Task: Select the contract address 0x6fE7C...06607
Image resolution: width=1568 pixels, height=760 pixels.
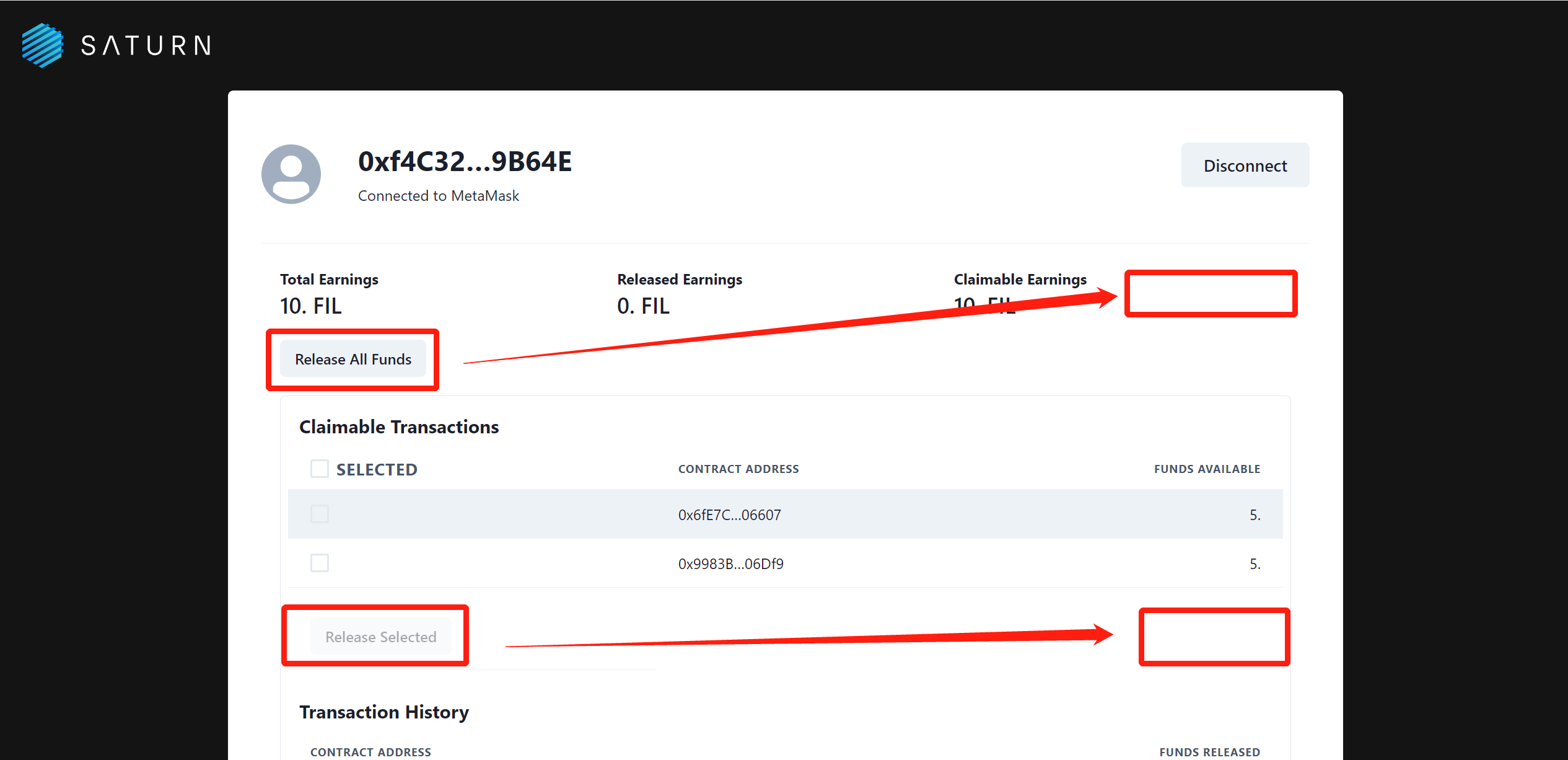Action: tap(729, 514)
